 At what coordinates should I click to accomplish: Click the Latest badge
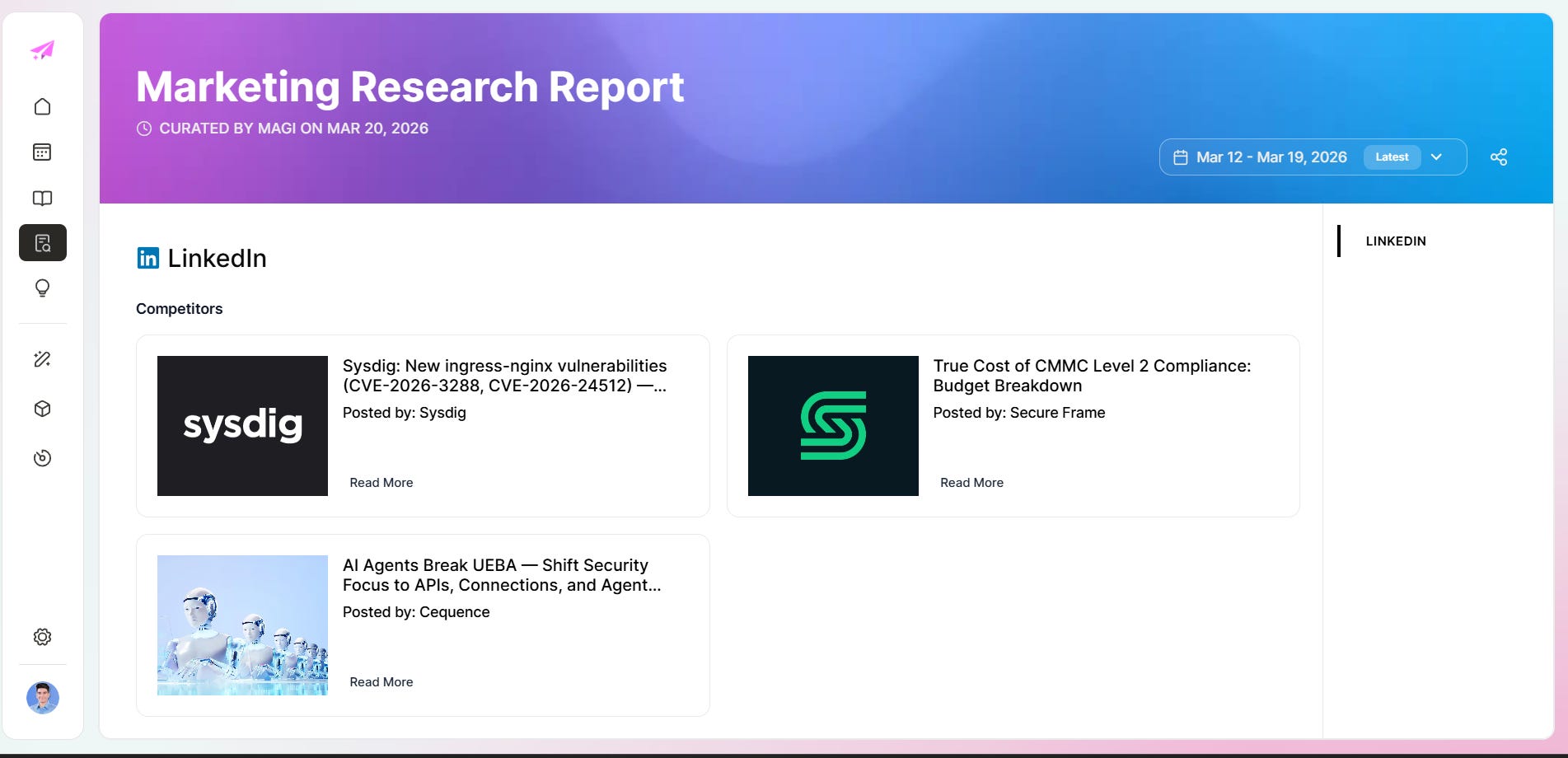click(x=1392, y=157)
